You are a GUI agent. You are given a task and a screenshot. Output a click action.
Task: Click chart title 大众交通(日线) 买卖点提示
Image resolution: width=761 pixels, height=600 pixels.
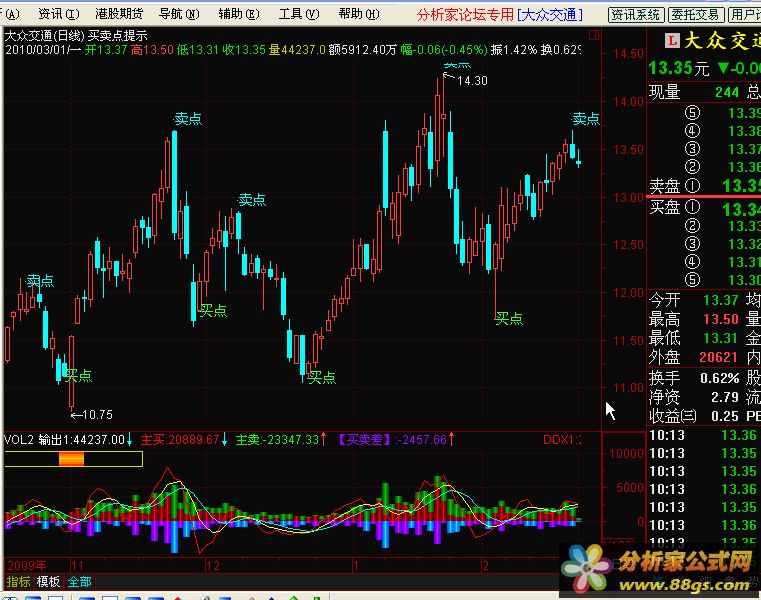coord(76,36)
